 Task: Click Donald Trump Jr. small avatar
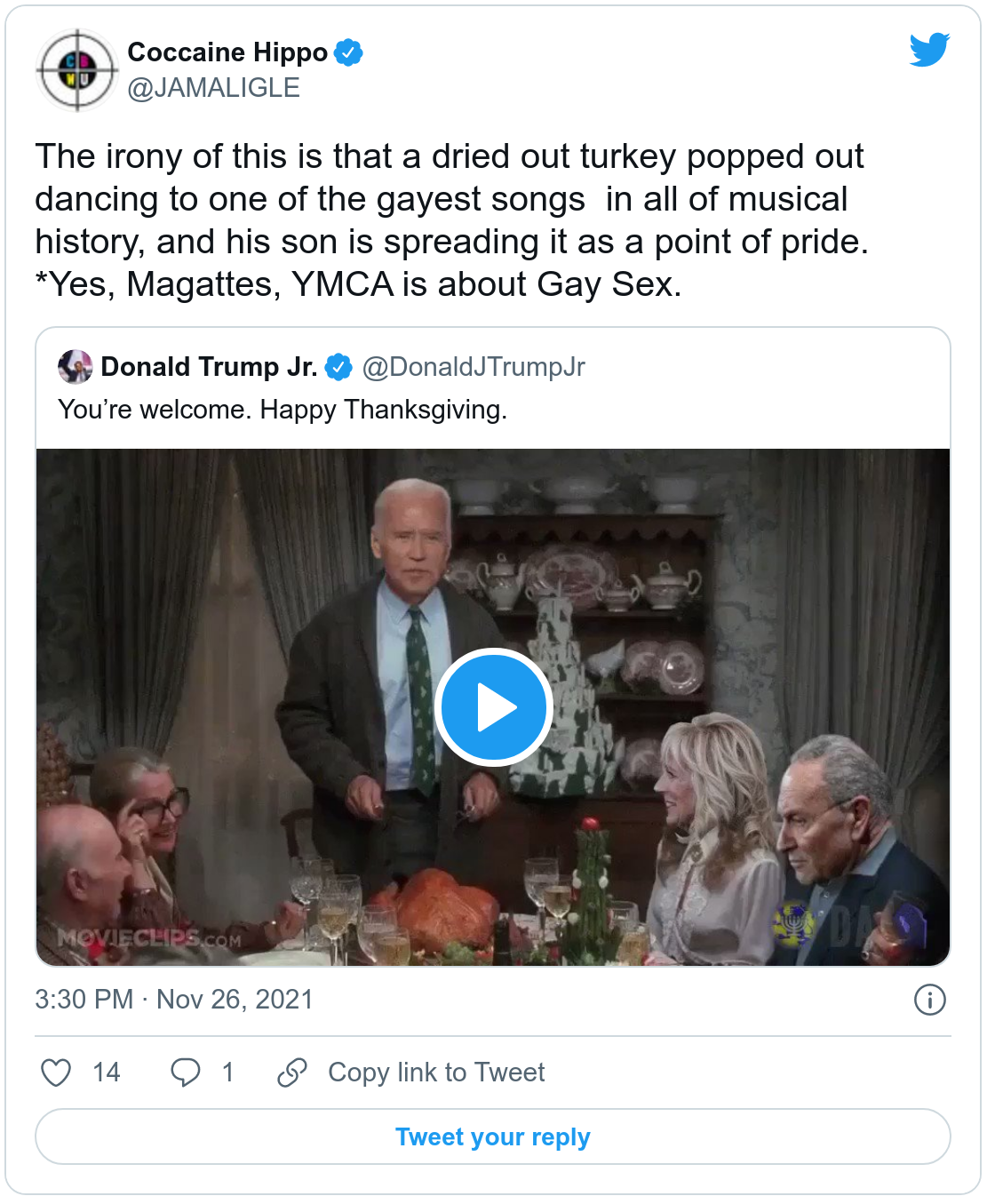[76, 366]
